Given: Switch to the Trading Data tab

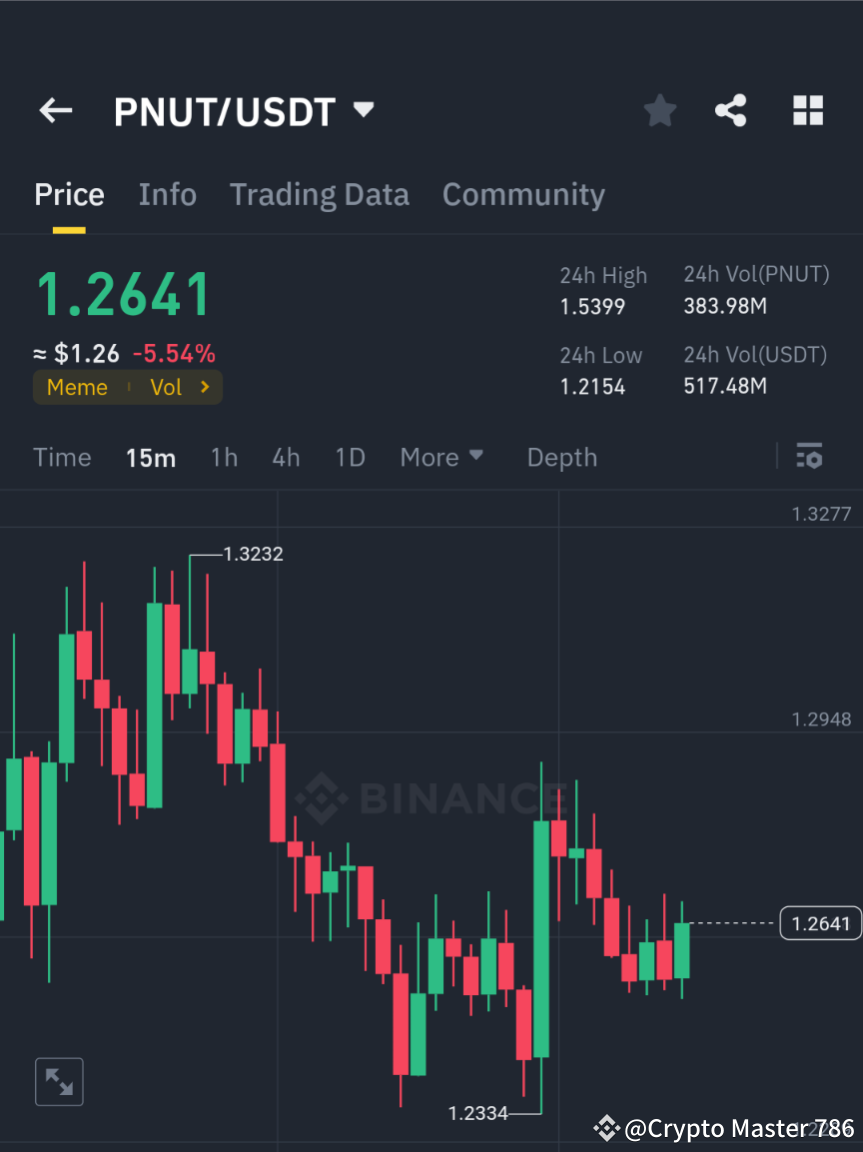Looking at the screenshot, I should [x=319, y=194].
